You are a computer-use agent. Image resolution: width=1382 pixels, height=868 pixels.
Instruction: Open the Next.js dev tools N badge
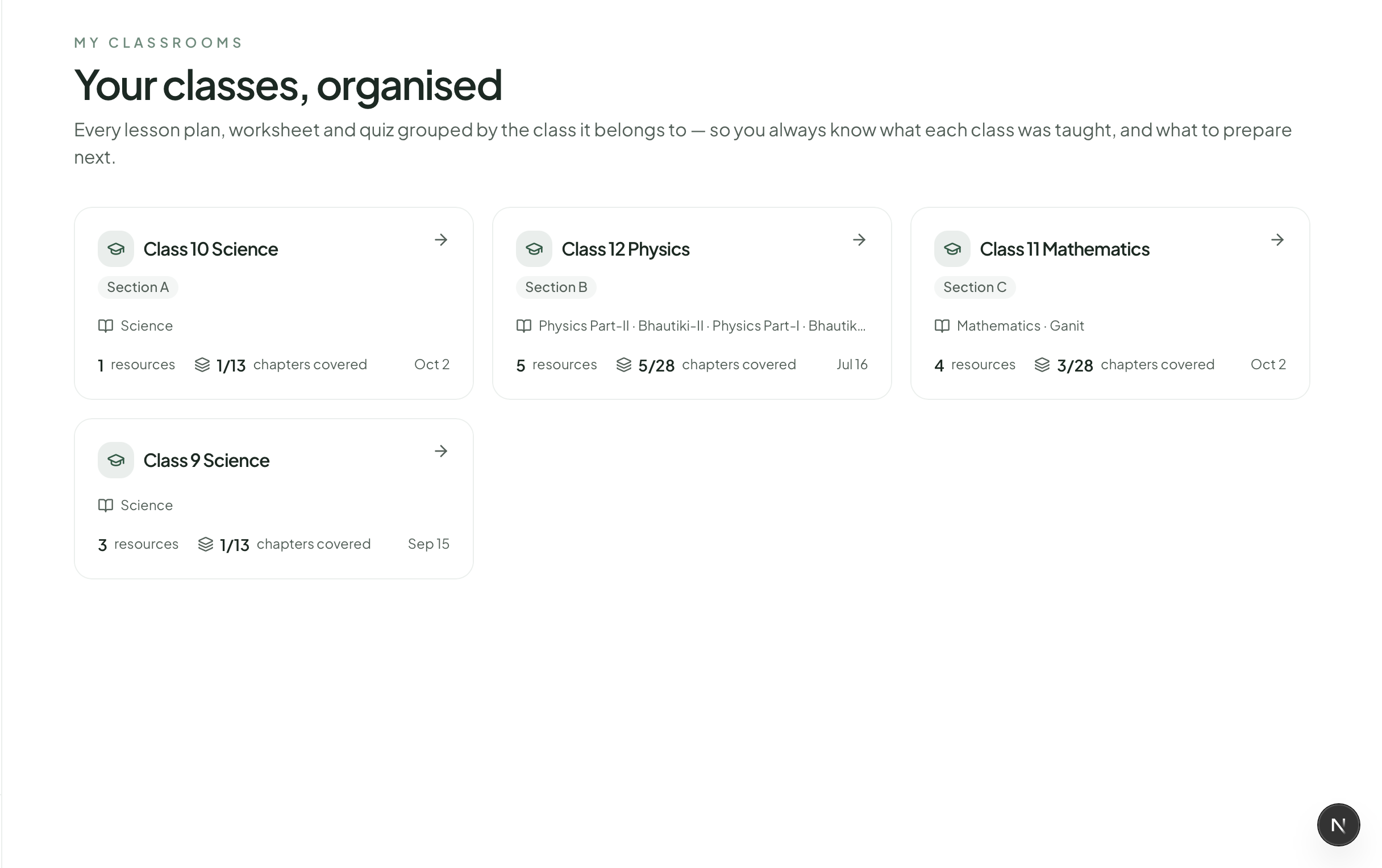click(x=1338, y=825)
